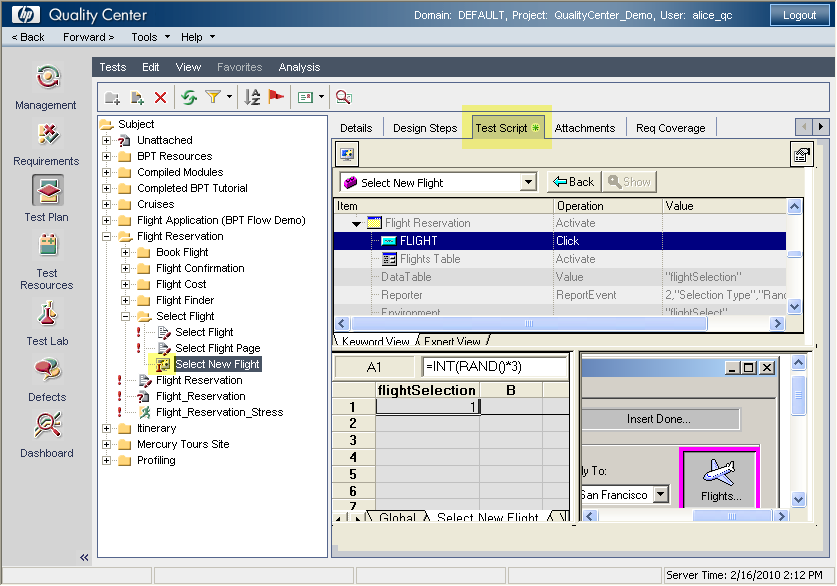Click the Back button in script pane

[574, 182]
